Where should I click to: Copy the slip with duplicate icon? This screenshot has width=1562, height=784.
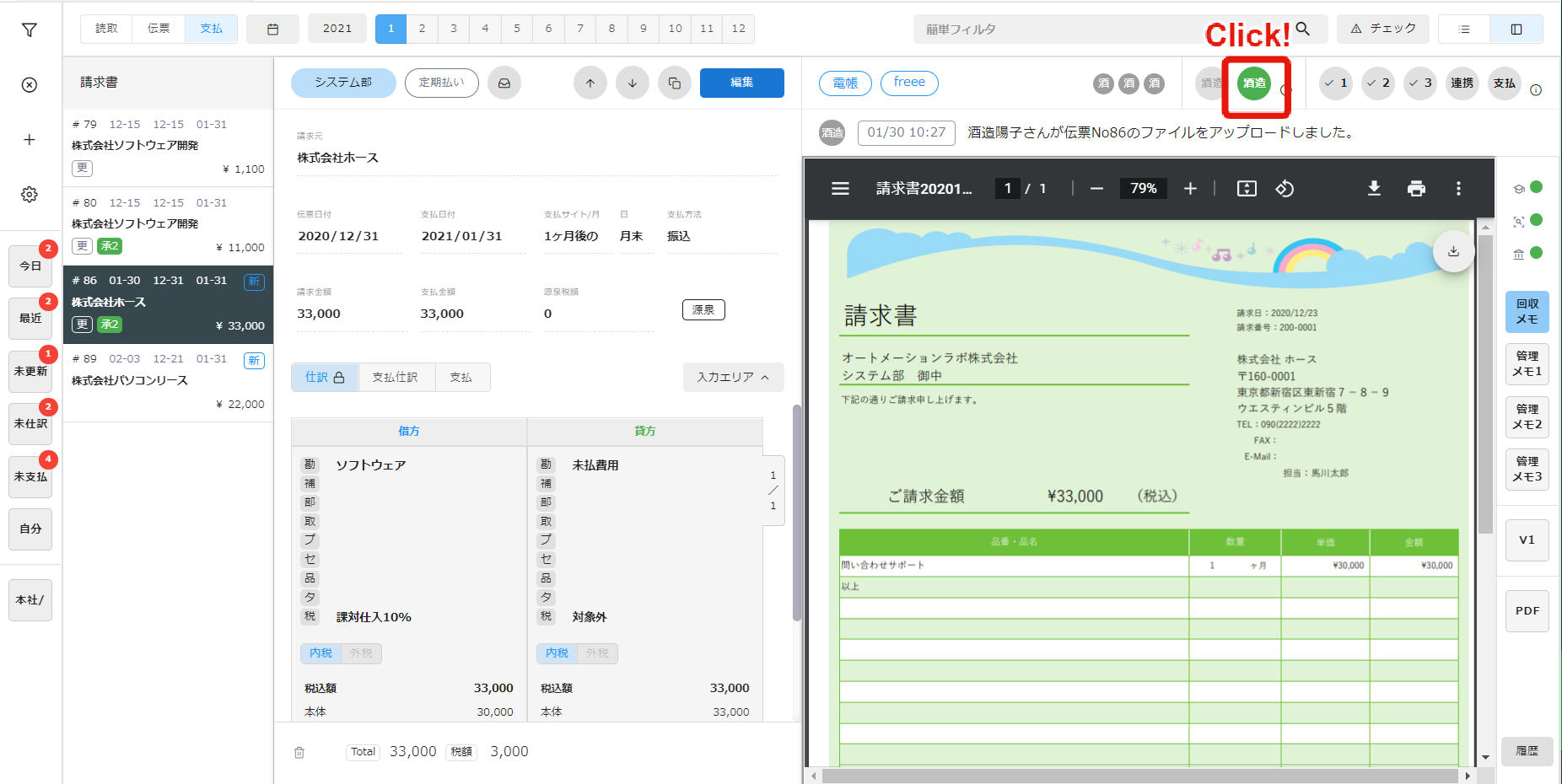pyautogui.click(x=675, y=83)
